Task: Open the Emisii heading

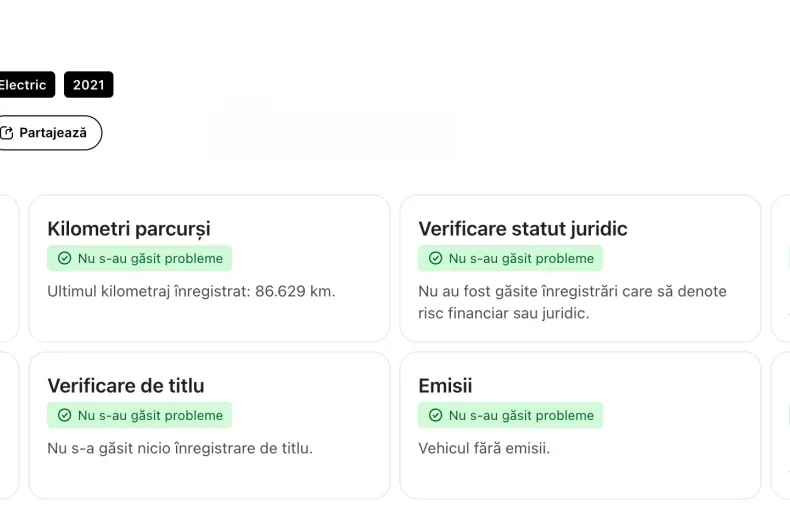Action: point(445,386)
